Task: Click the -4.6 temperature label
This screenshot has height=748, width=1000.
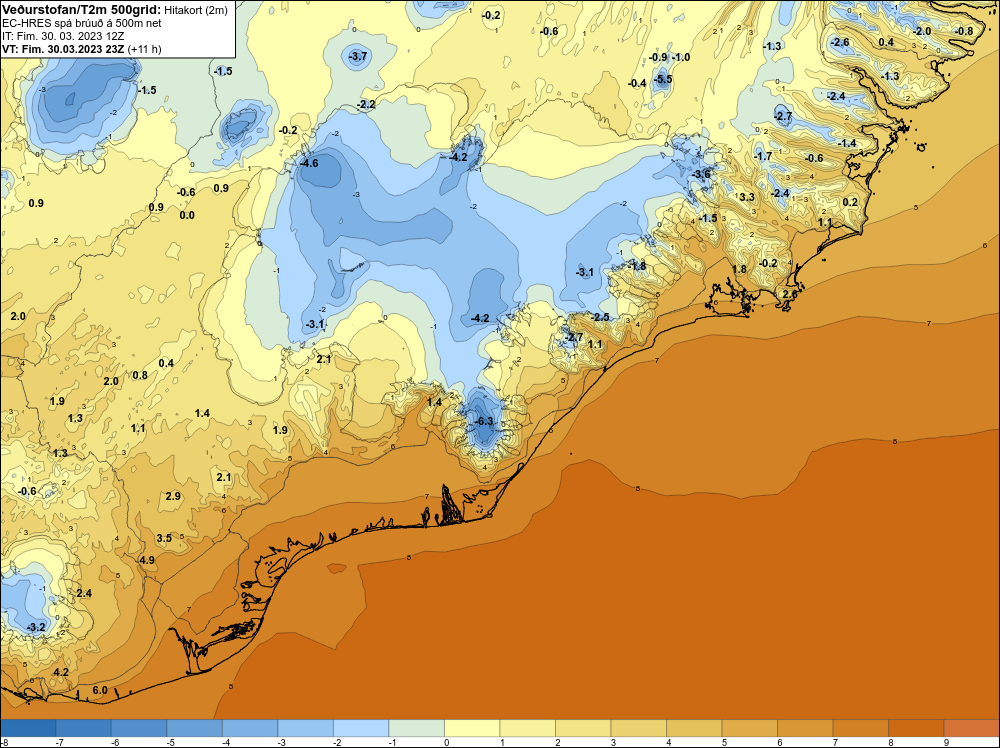Action: 309,163
